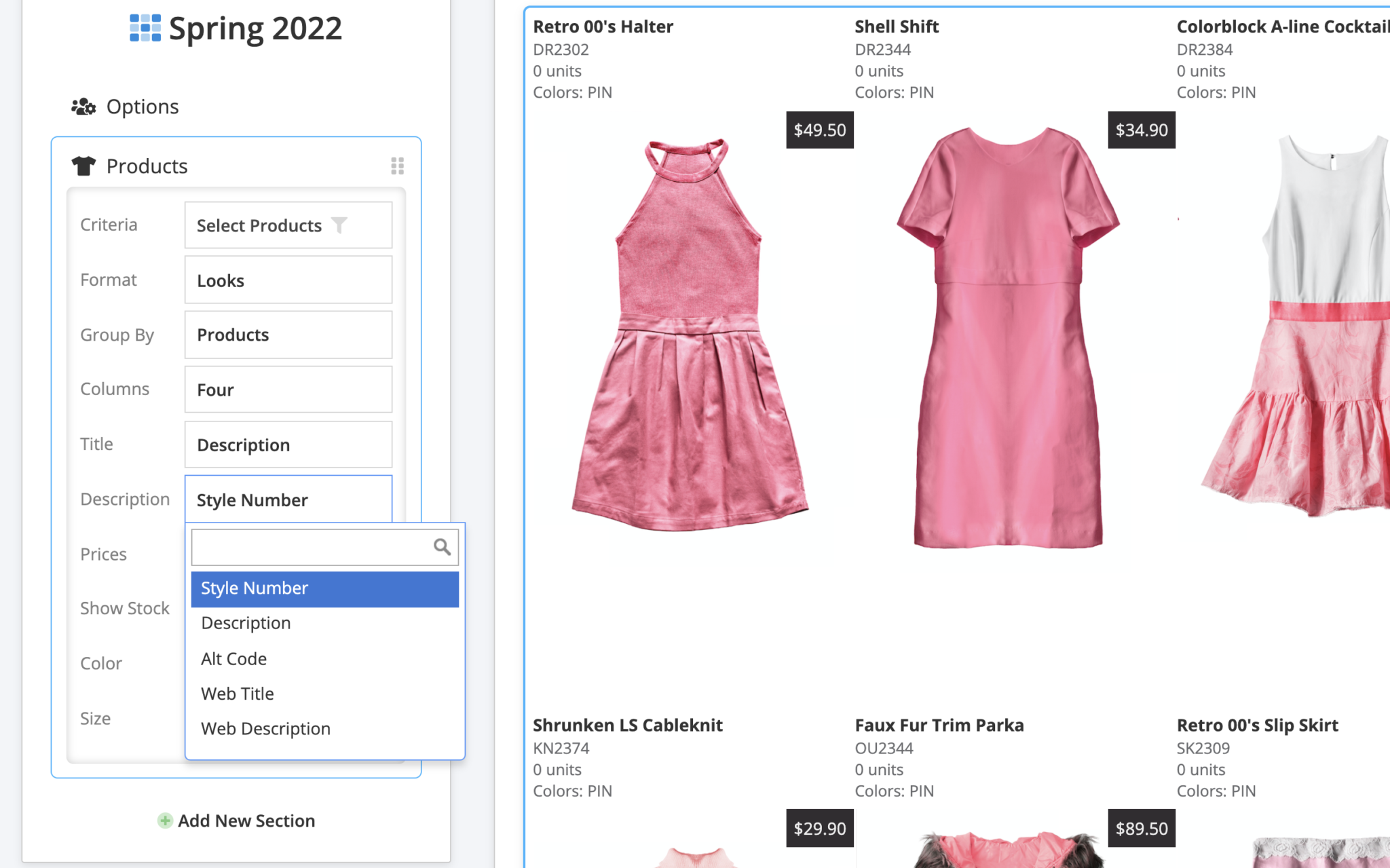Open the Group By dropdown showing Products
1390x868 pixels.
tap(288, 335)
